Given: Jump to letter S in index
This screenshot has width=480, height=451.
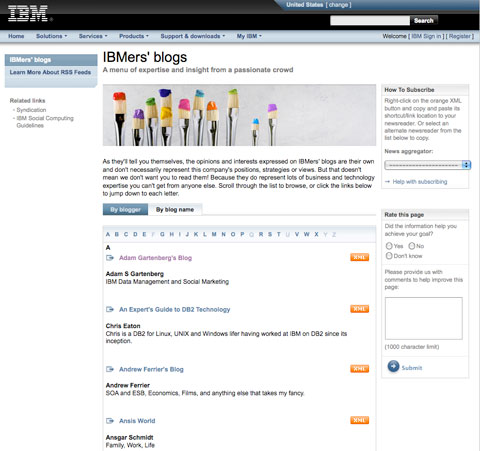Looking at the screenshot, I should pos(270,234).
